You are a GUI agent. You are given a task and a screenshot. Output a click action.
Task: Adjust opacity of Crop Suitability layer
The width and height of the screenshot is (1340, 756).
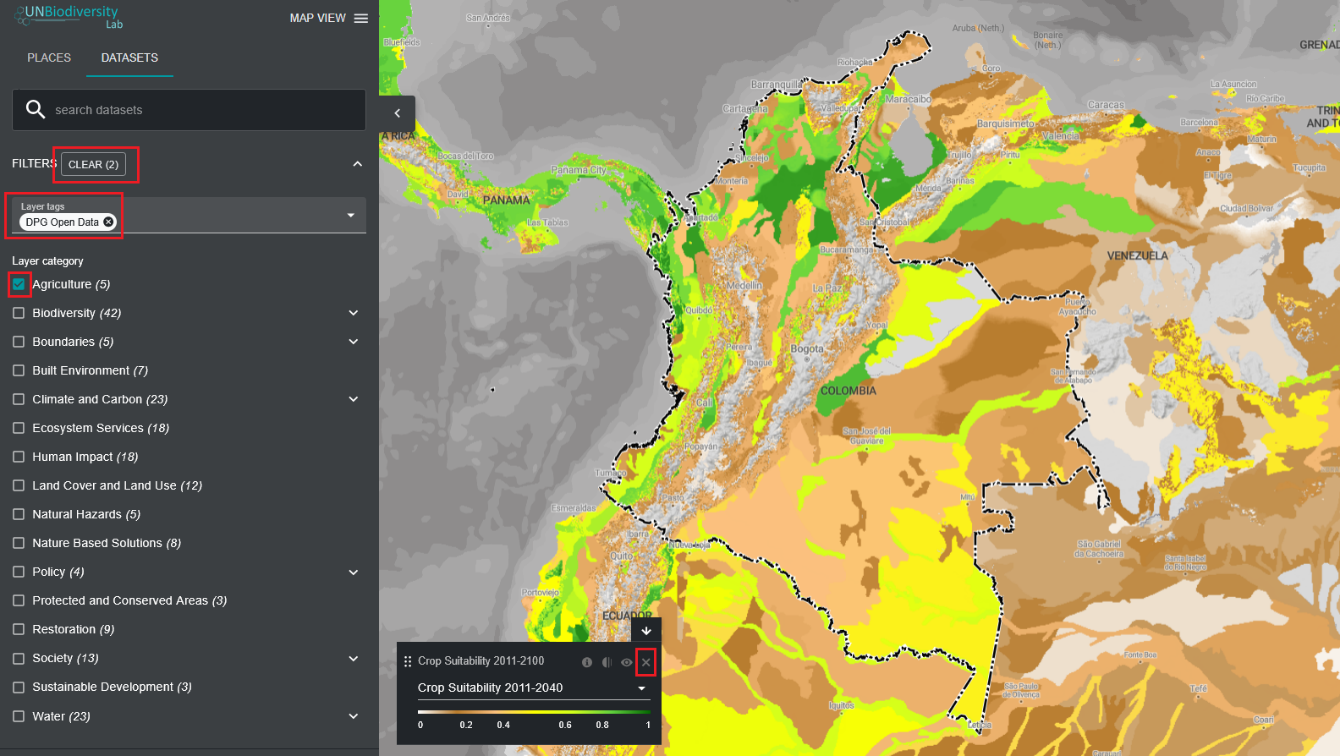click(607, 662)
